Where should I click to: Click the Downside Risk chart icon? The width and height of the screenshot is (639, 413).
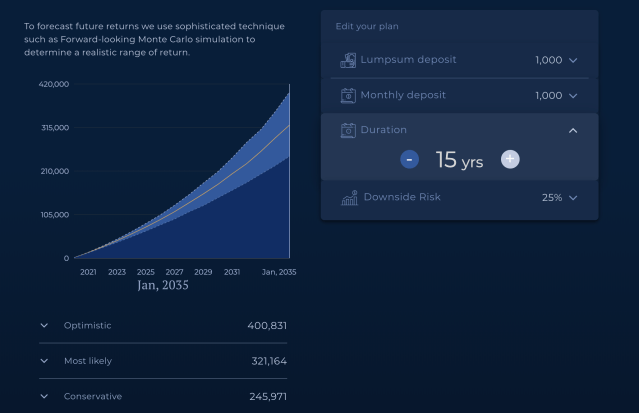click(x=349, y=198)
